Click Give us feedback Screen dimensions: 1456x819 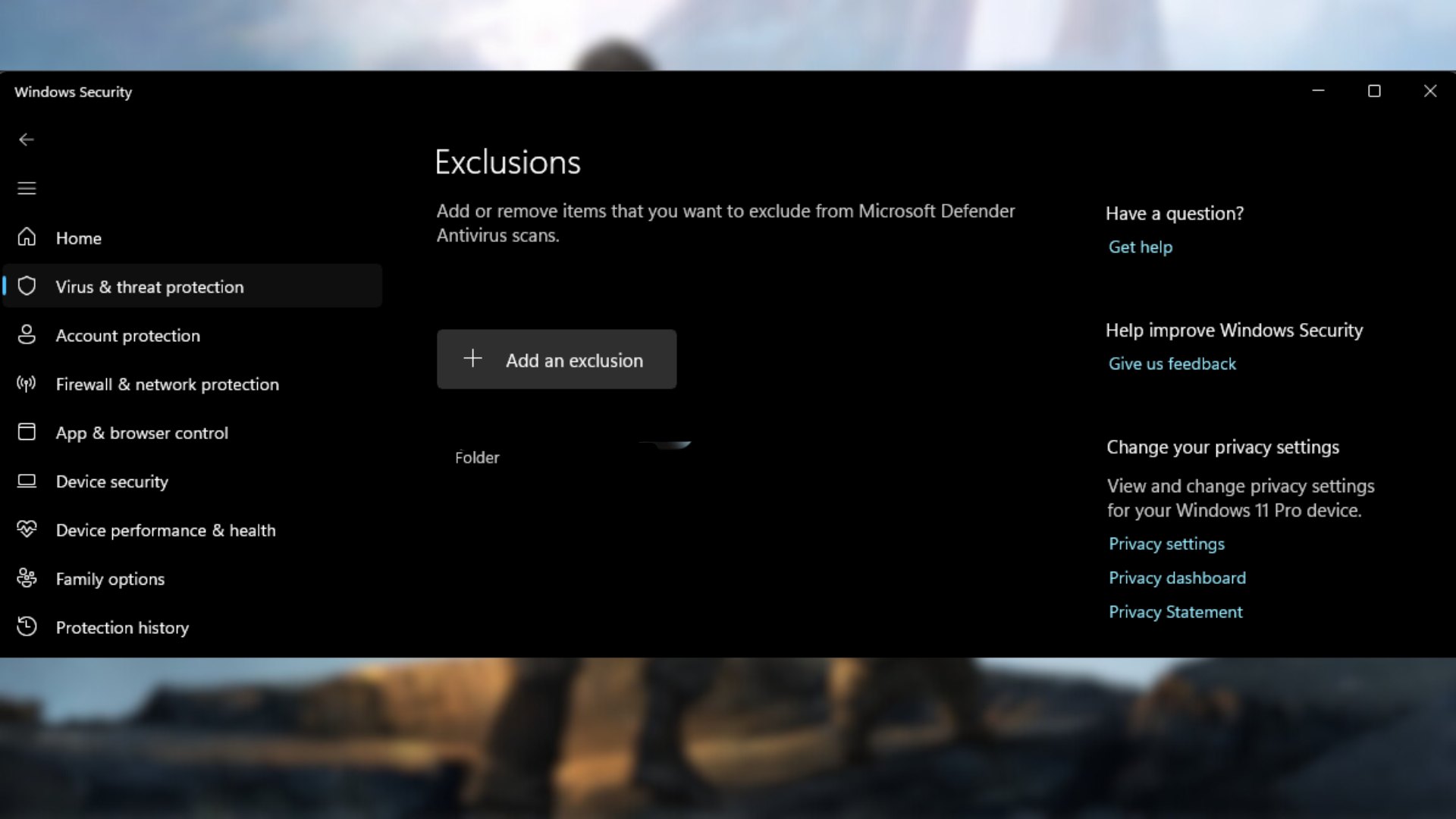coord(1172,363)
